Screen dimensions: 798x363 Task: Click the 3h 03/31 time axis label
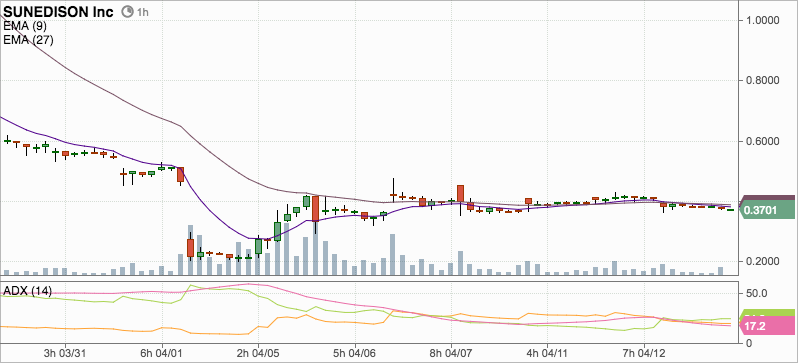pyautogui.click(x=66, y=352)
